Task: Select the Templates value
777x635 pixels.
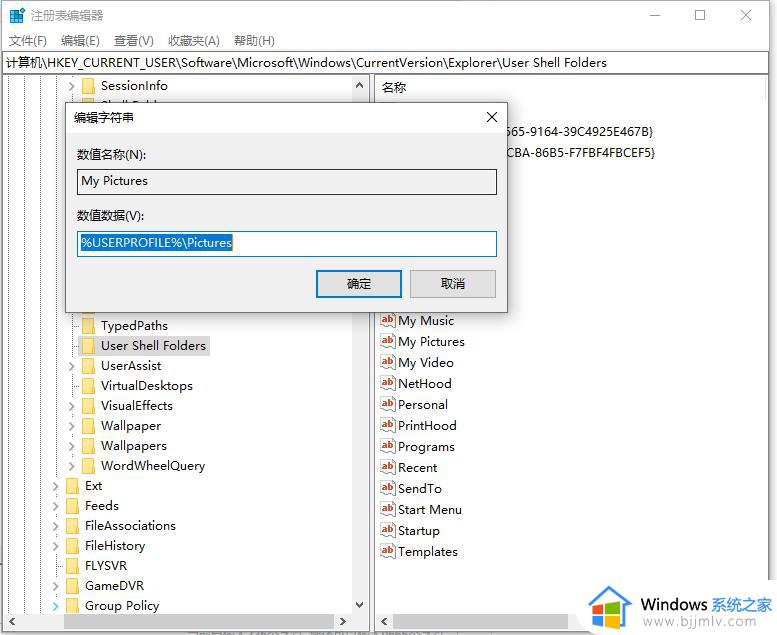Action: tap(428, 552)
